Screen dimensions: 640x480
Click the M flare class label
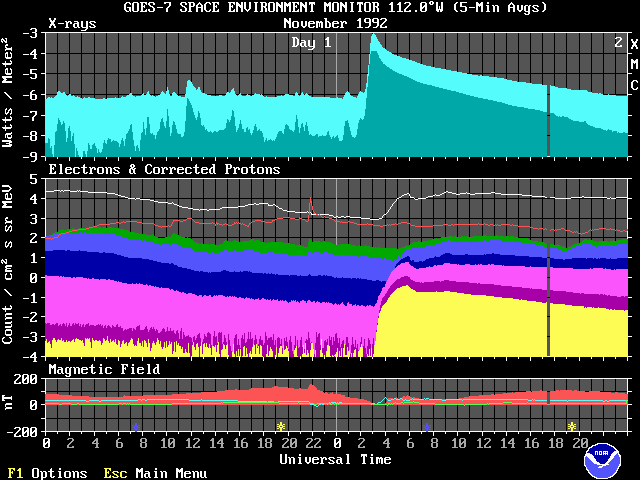pos(634,64)
